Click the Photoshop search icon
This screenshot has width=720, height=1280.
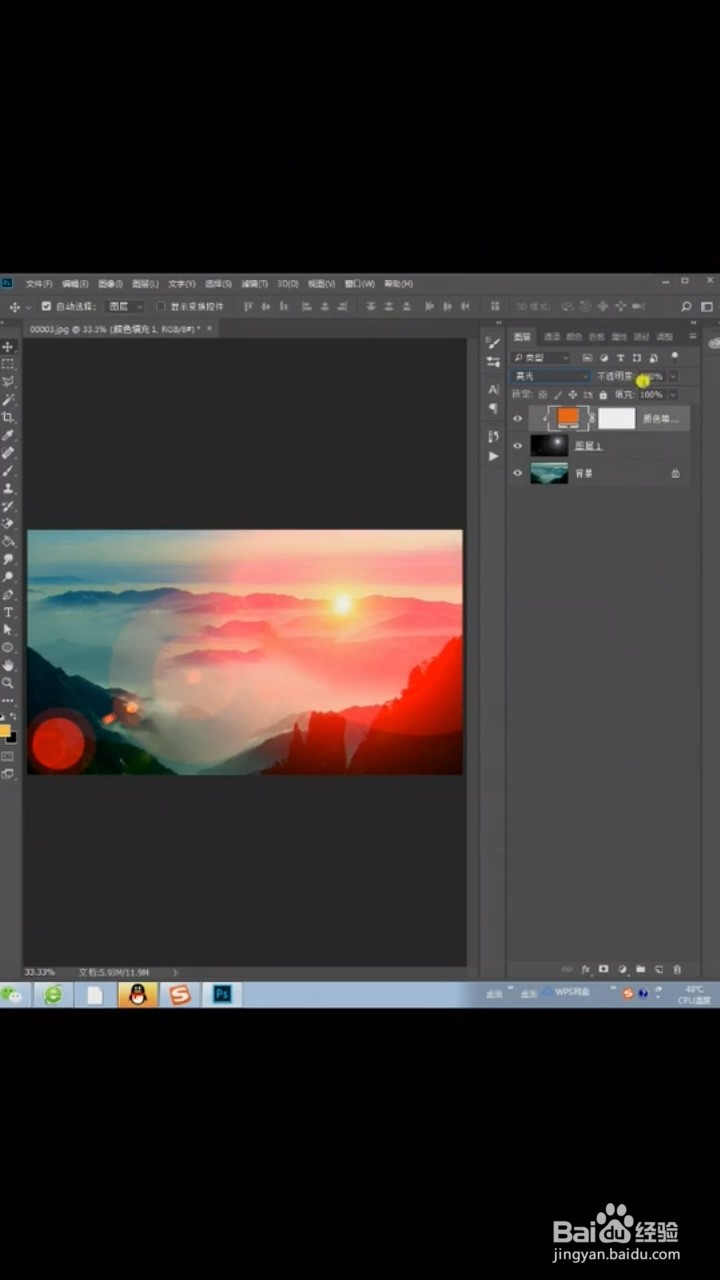click(x=686, y=306)
